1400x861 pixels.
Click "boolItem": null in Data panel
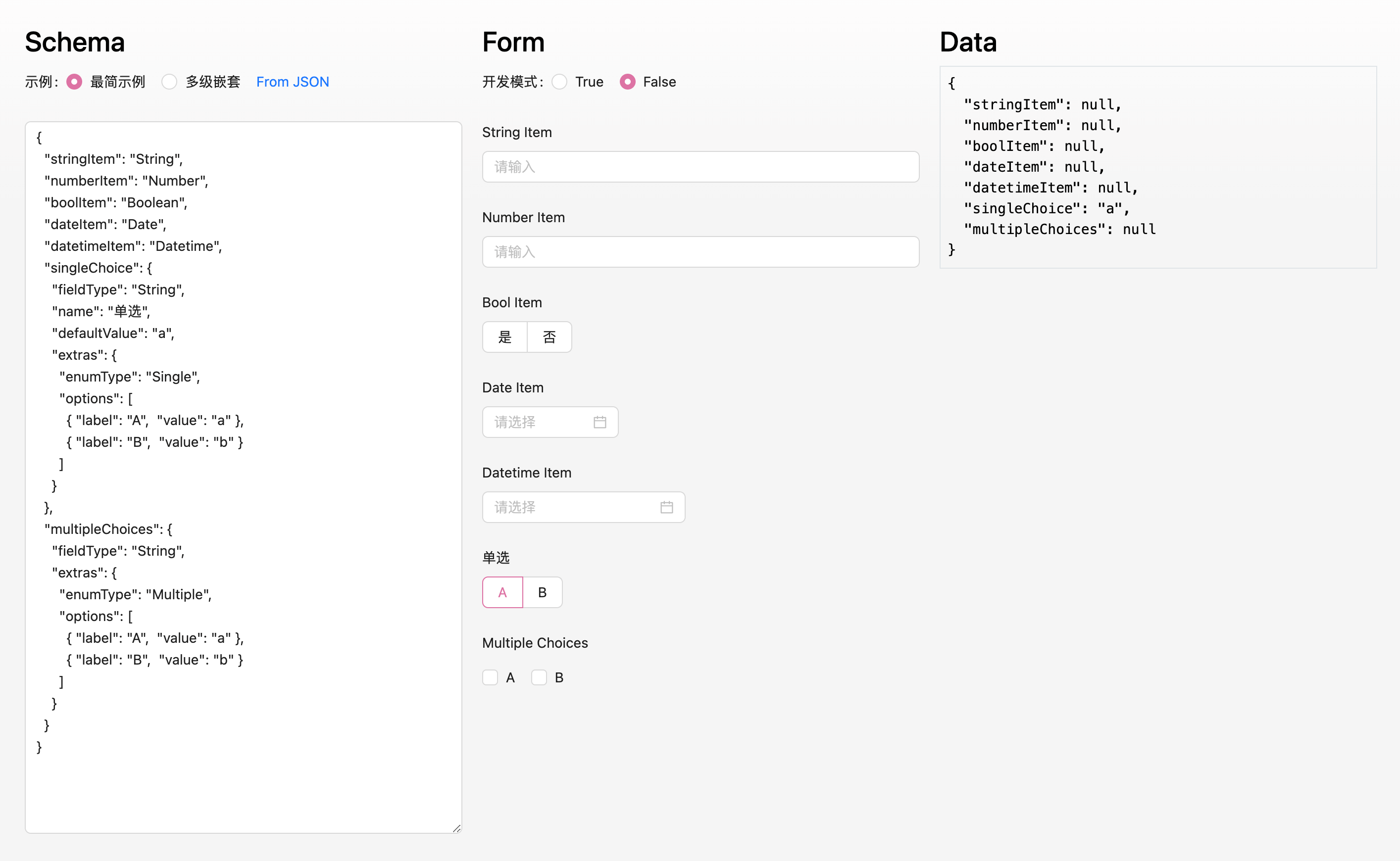(1034, 146)
